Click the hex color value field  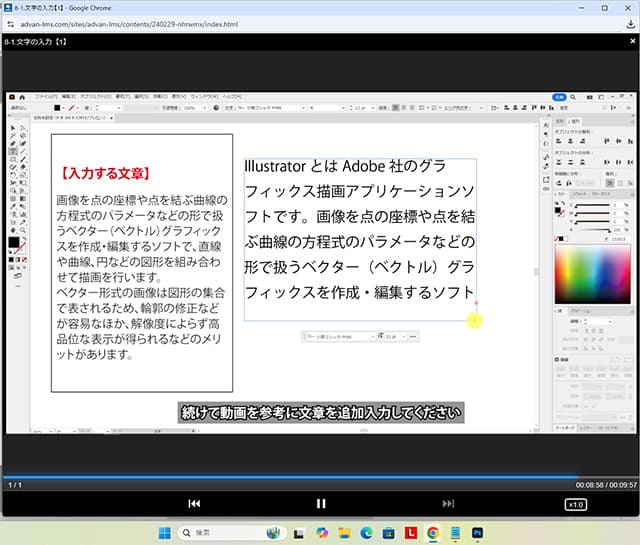point(619,239)
